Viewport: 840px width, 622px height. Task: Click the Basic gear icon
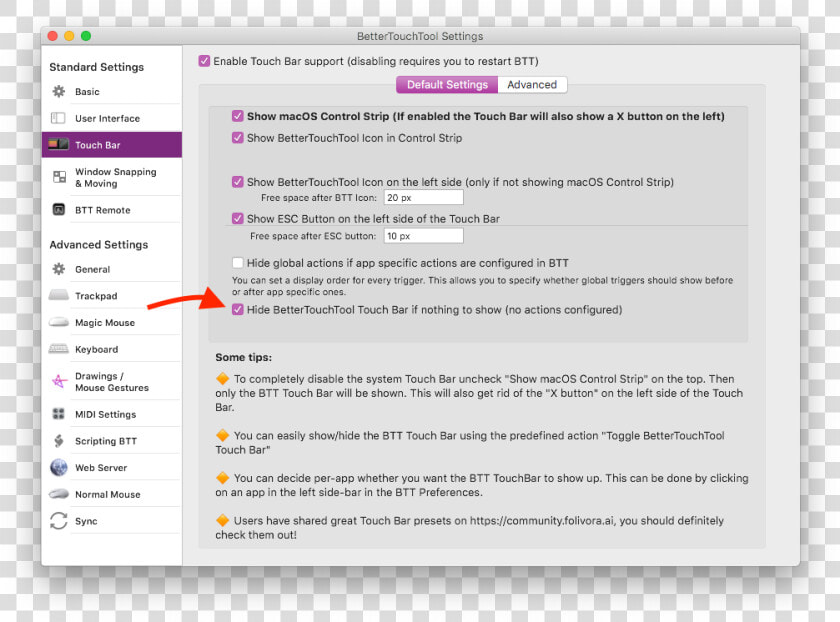click(x=59, y=92)
